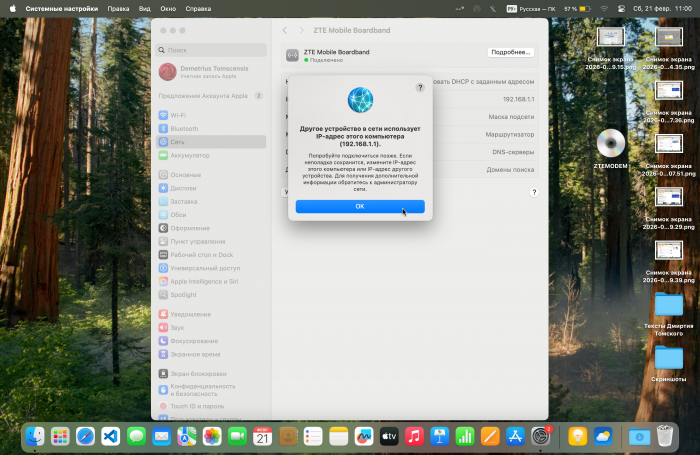
Task: Launch Finder from the Dock
Action: click(35, 436)
